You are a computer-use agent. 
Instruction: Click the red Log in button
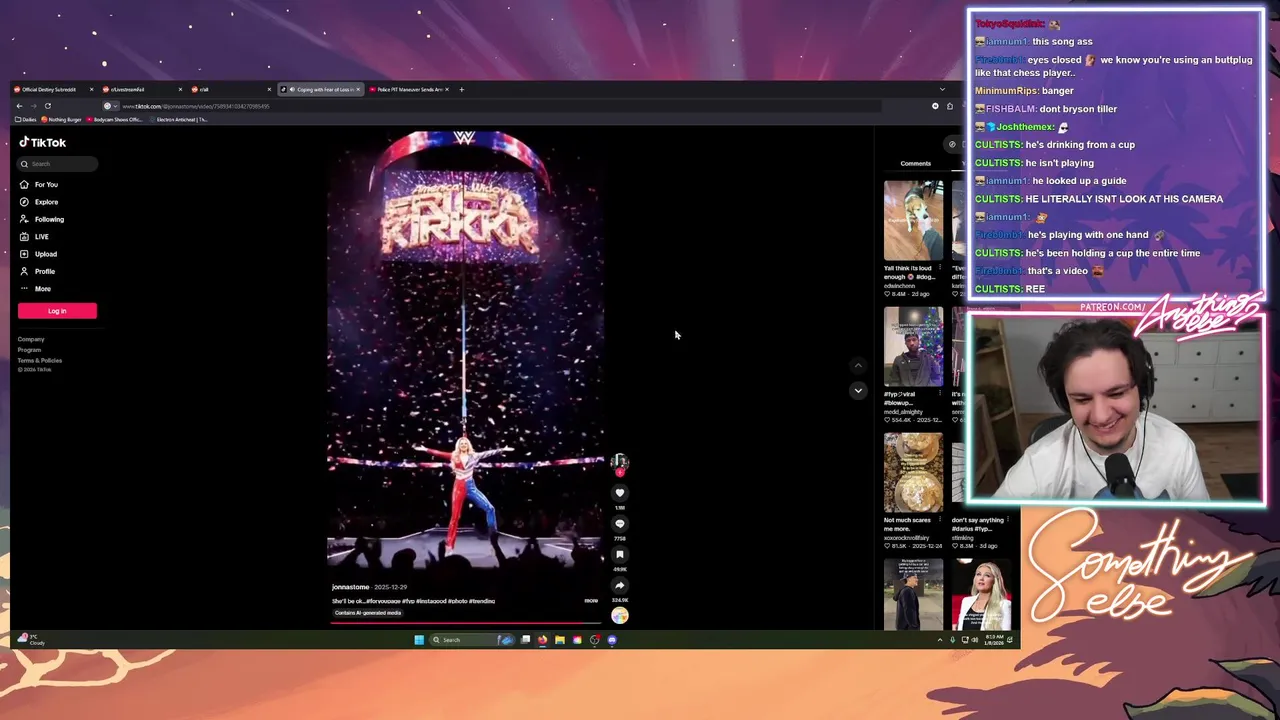[x=57, y=311]
